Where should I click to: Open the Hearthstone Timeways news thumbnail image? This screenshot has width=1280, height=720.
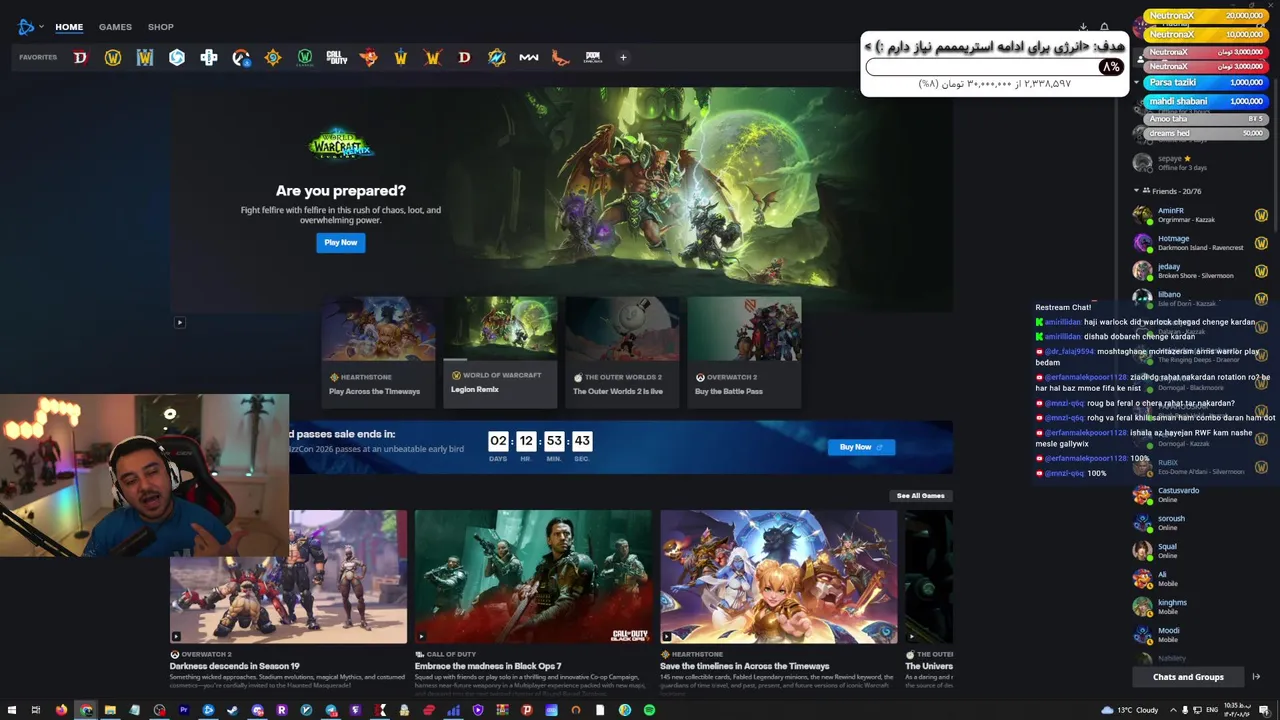pos(779,577)
